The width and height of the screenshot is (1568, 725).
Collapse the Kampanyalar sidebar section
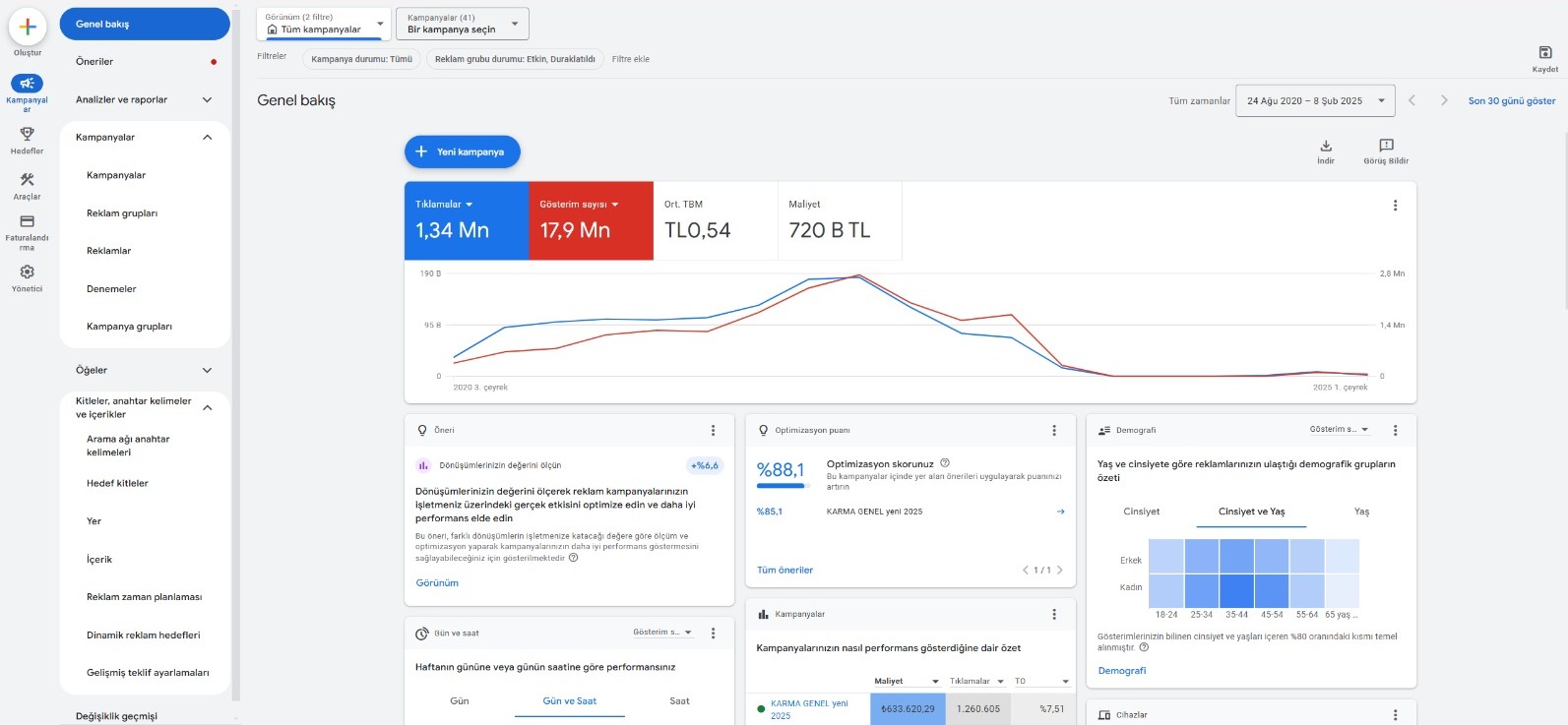click(x=208, y=138)
